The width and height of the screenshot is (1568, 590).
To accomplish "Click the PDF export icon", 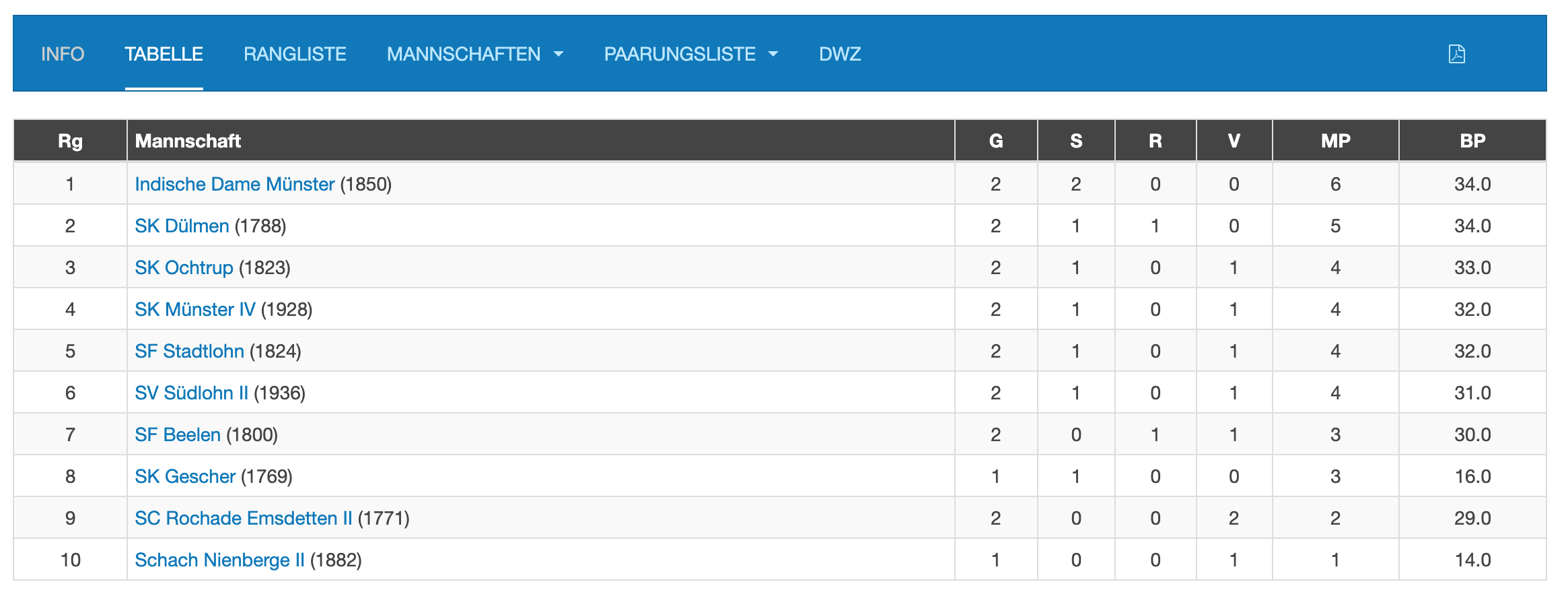I will click(1456, 54).
